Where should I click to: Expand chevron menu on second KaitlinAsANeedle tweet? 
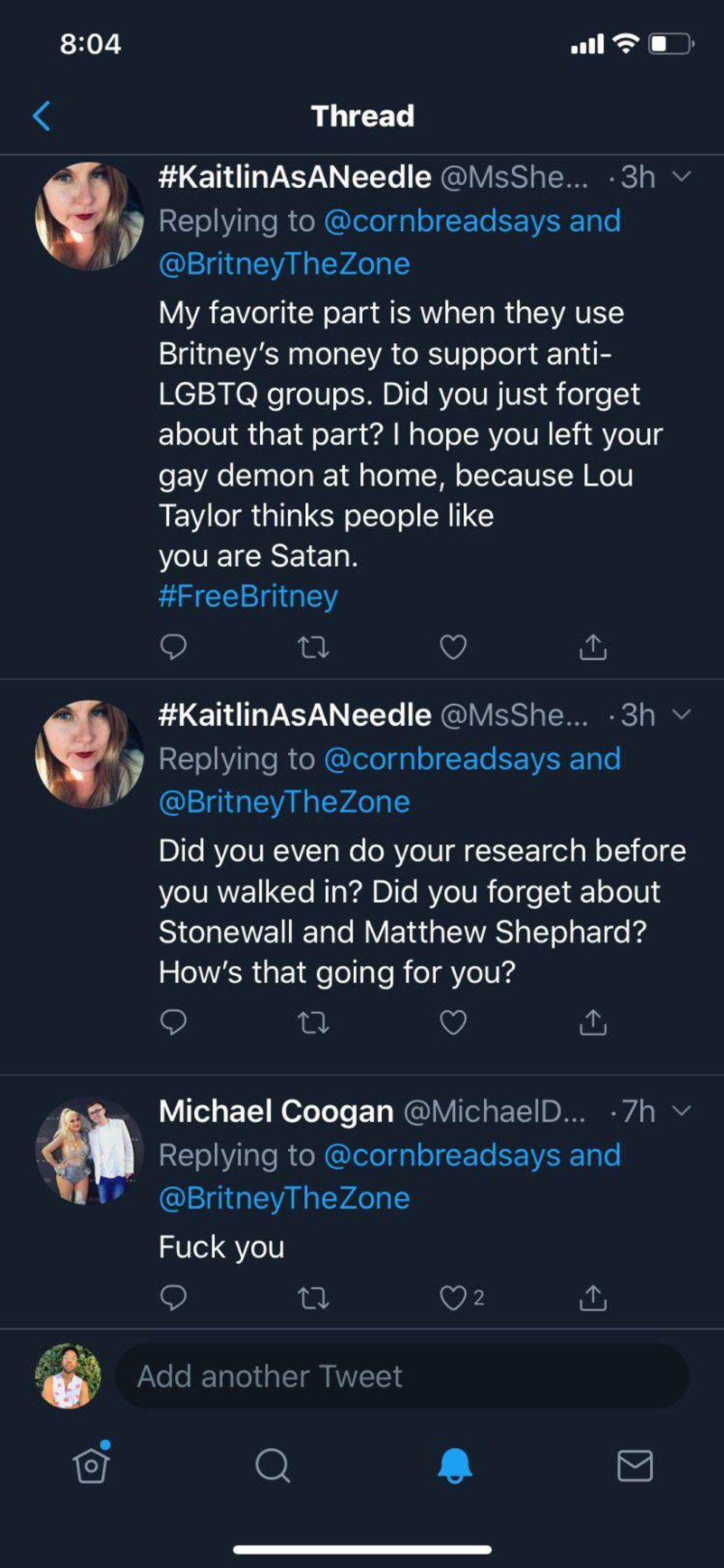coord(682,714)
